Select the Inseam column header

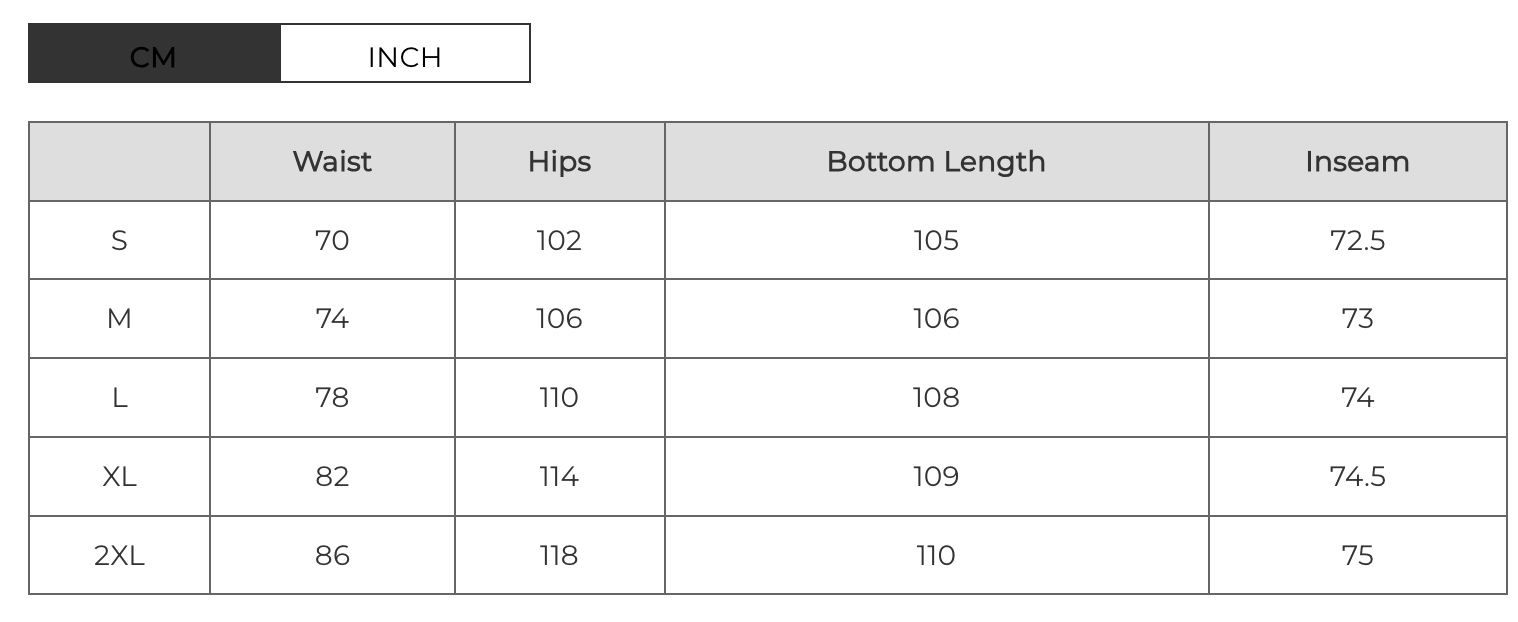click(x=1357, y=162)
